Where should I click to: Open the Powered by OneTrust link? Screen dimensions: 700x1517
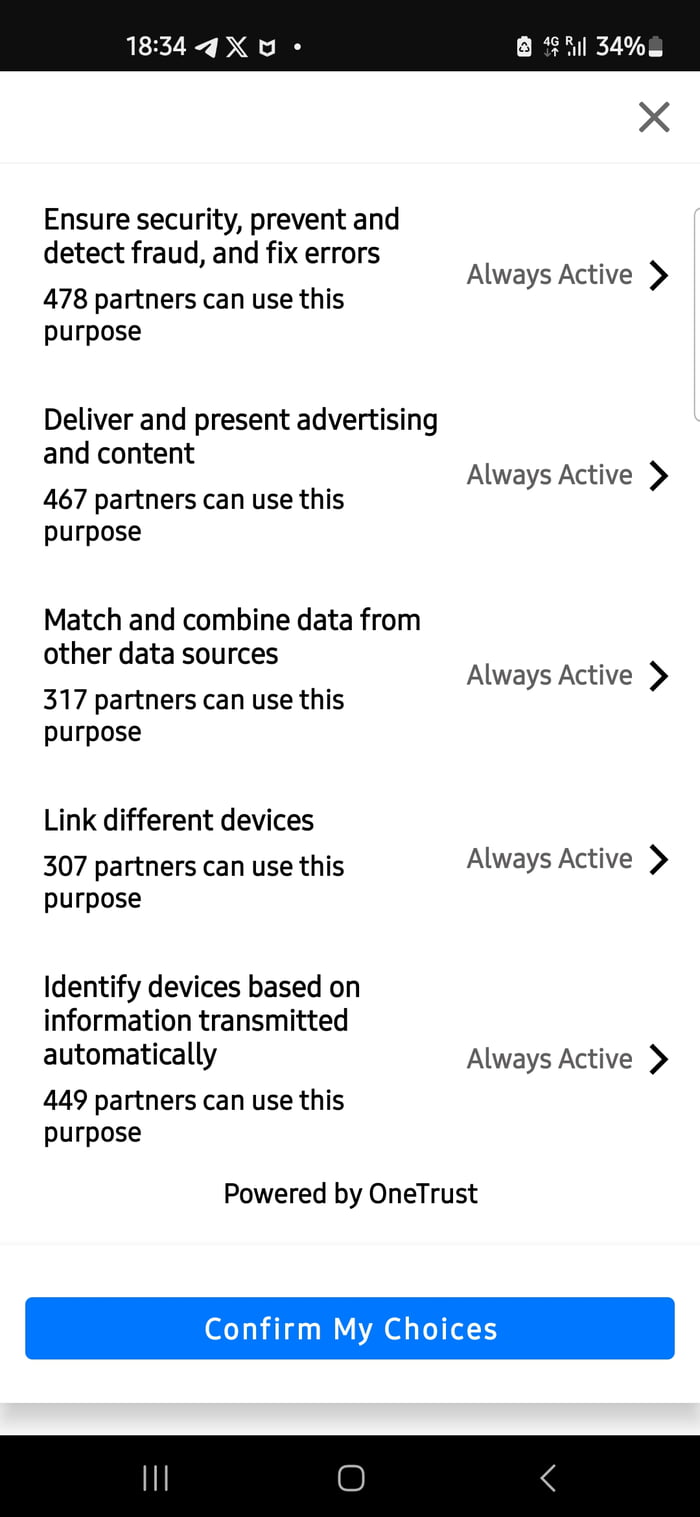(350, 1193)
